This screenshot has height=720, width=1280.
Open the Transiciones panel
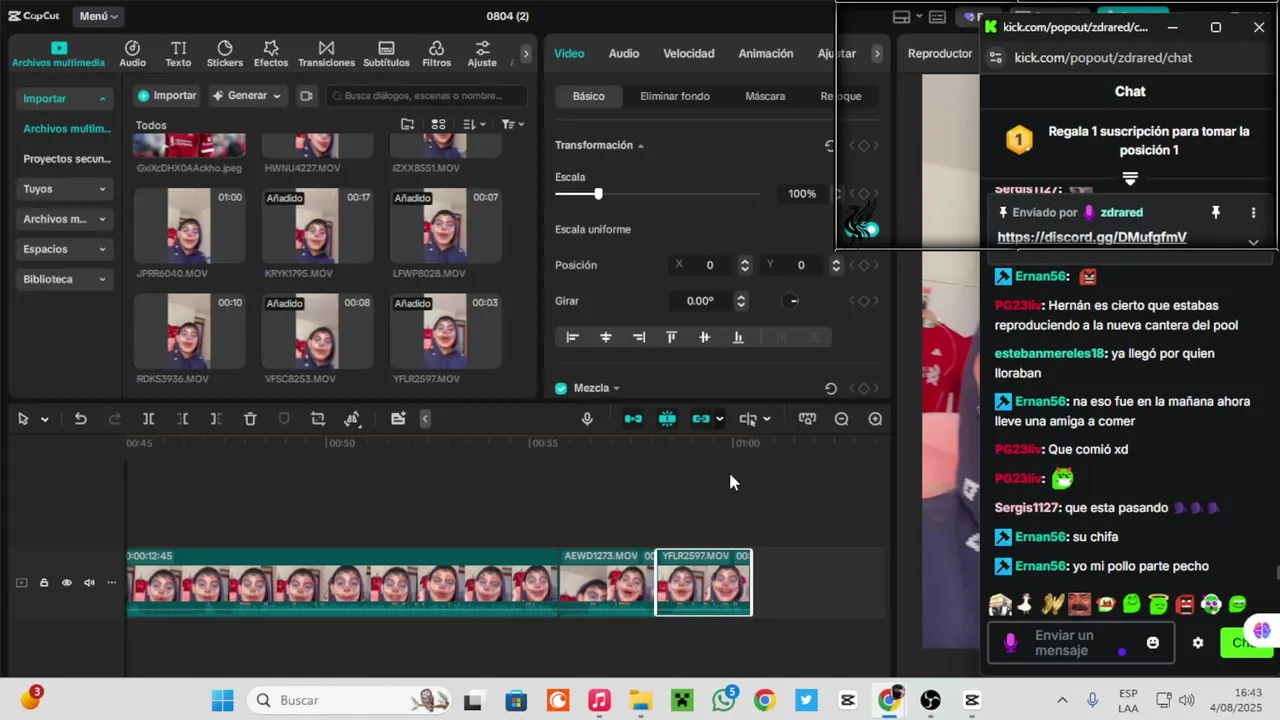tap(326, 54)
